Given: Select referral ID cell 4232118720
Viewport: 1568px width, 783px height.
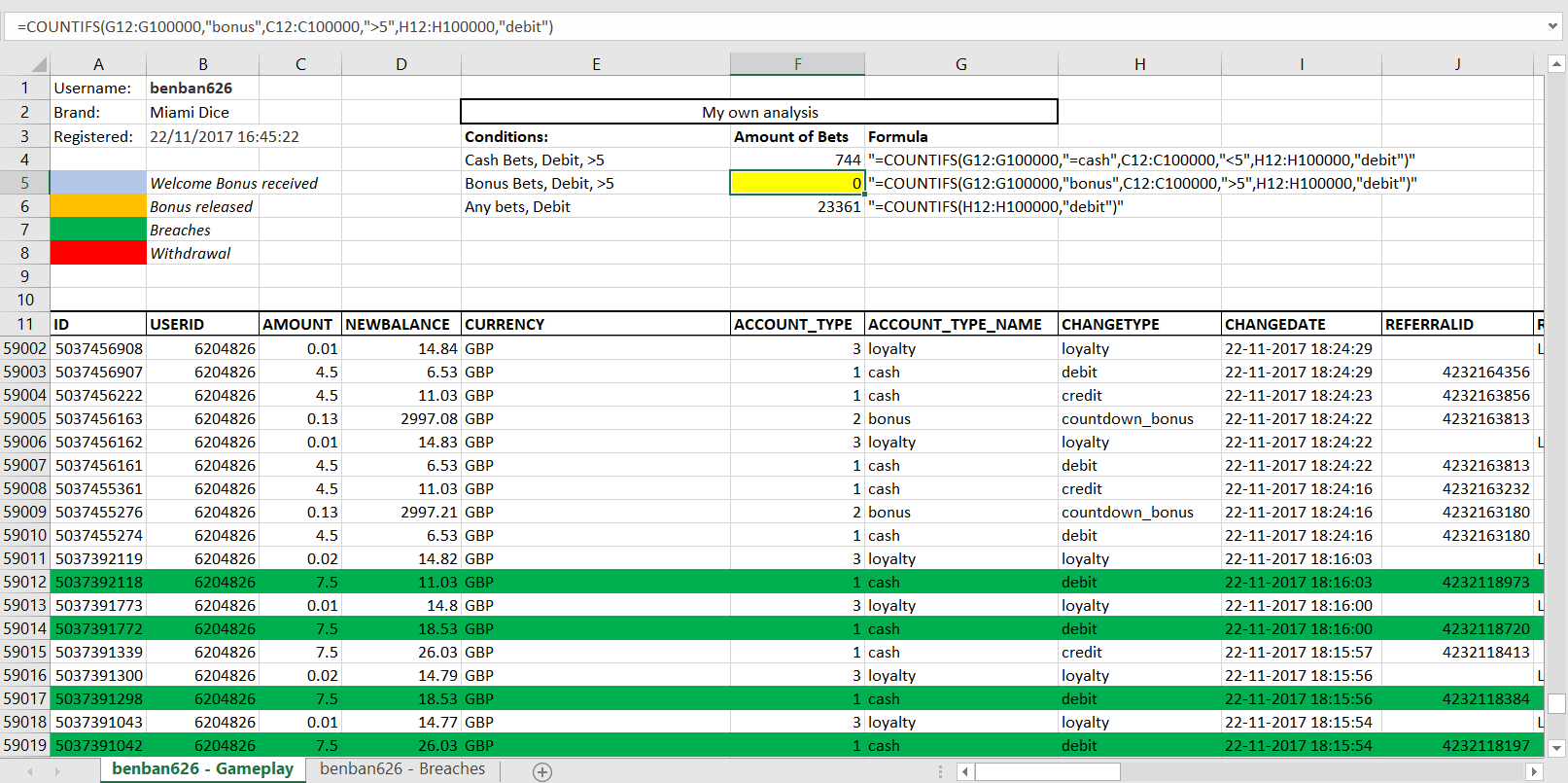Looking at the screenshot, I should click(x=1457, y=628).
